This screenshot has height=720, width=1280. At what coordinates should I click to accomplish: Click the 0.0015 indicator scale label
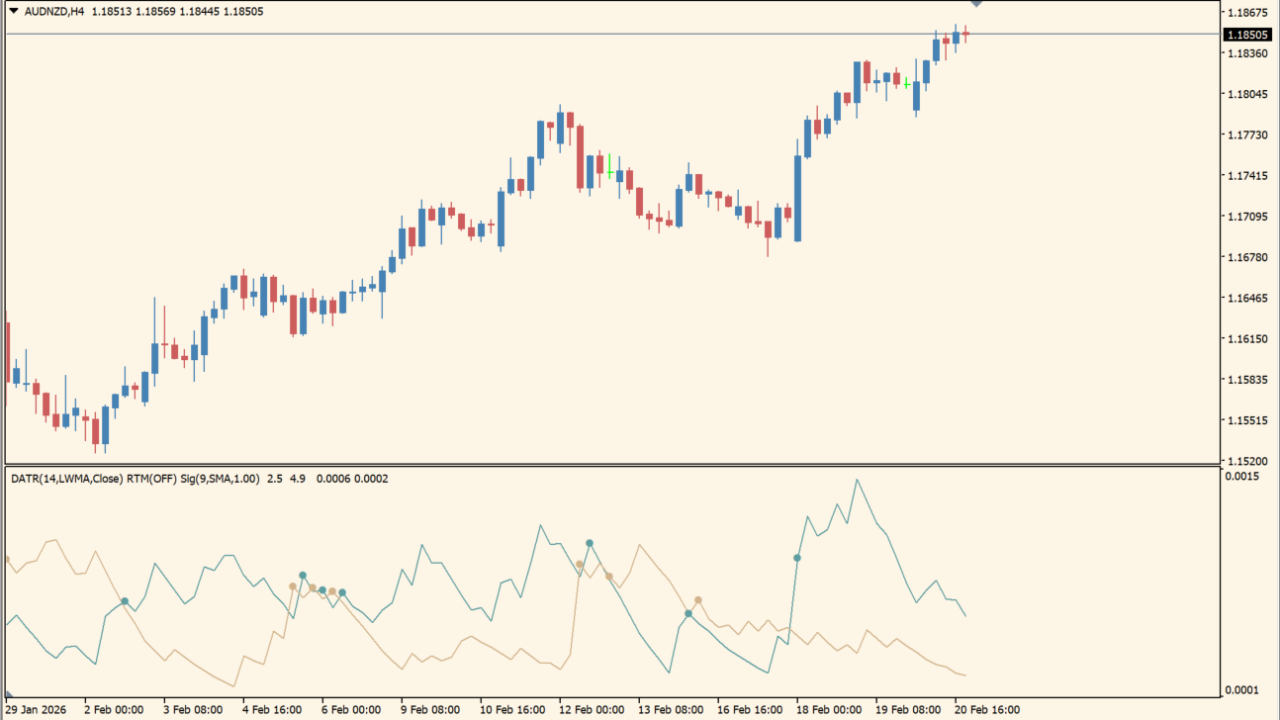(1242, 476)
